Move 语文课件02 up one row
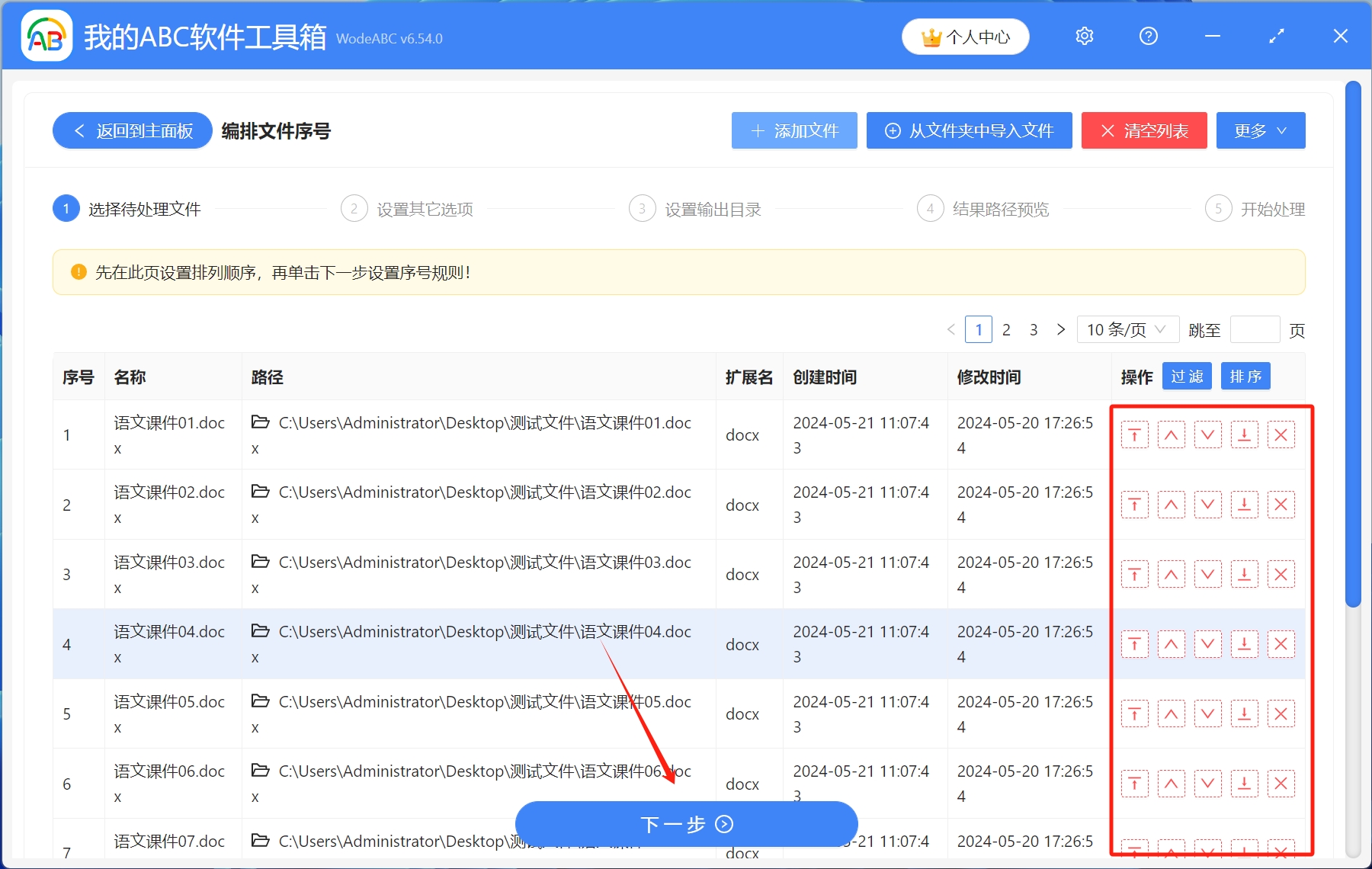The height and width of the screenshot is (869, 1372). pos(1172,504)
